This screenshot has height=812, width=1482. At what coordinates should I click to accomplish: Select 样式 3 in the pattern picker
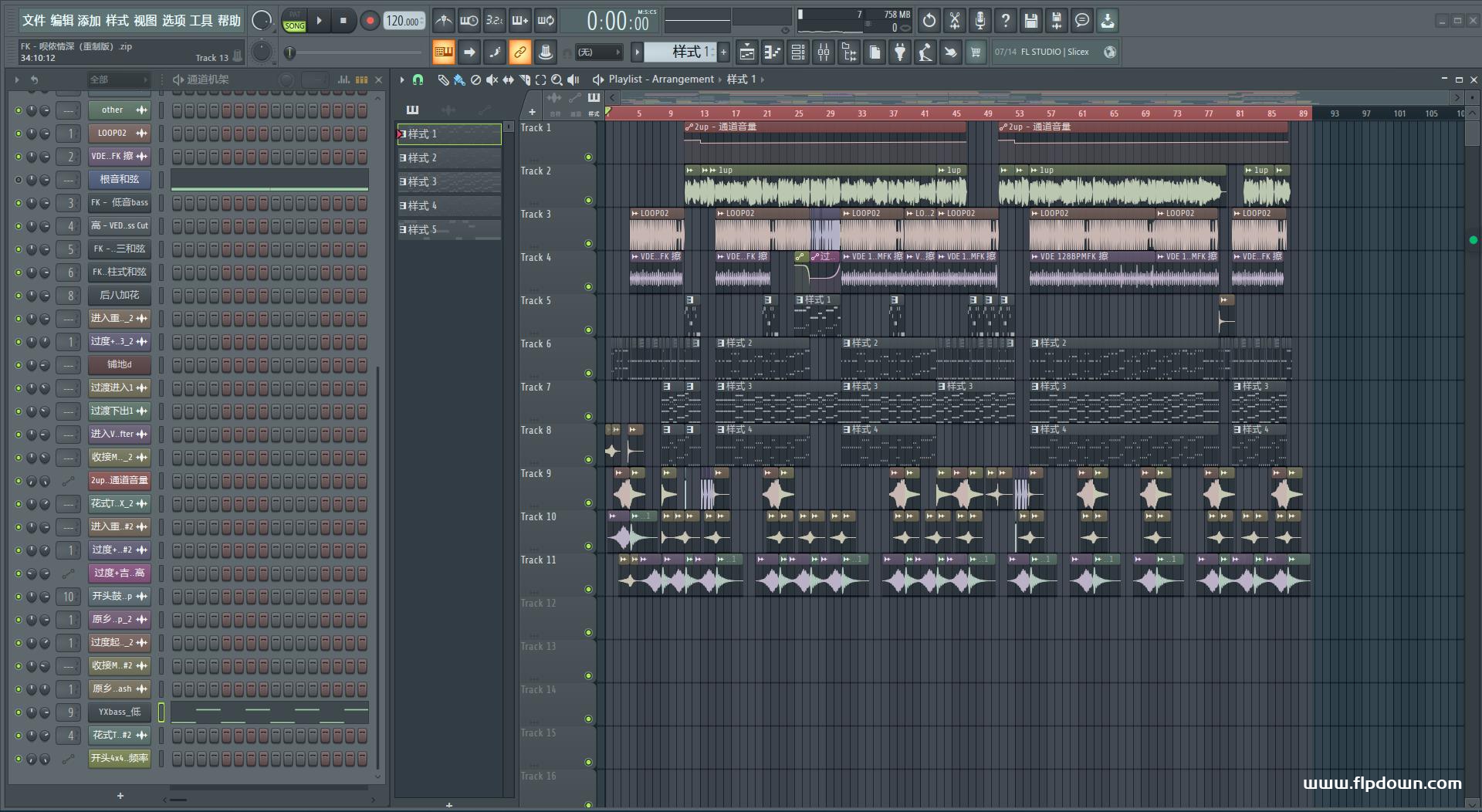(x=449, y=182)
